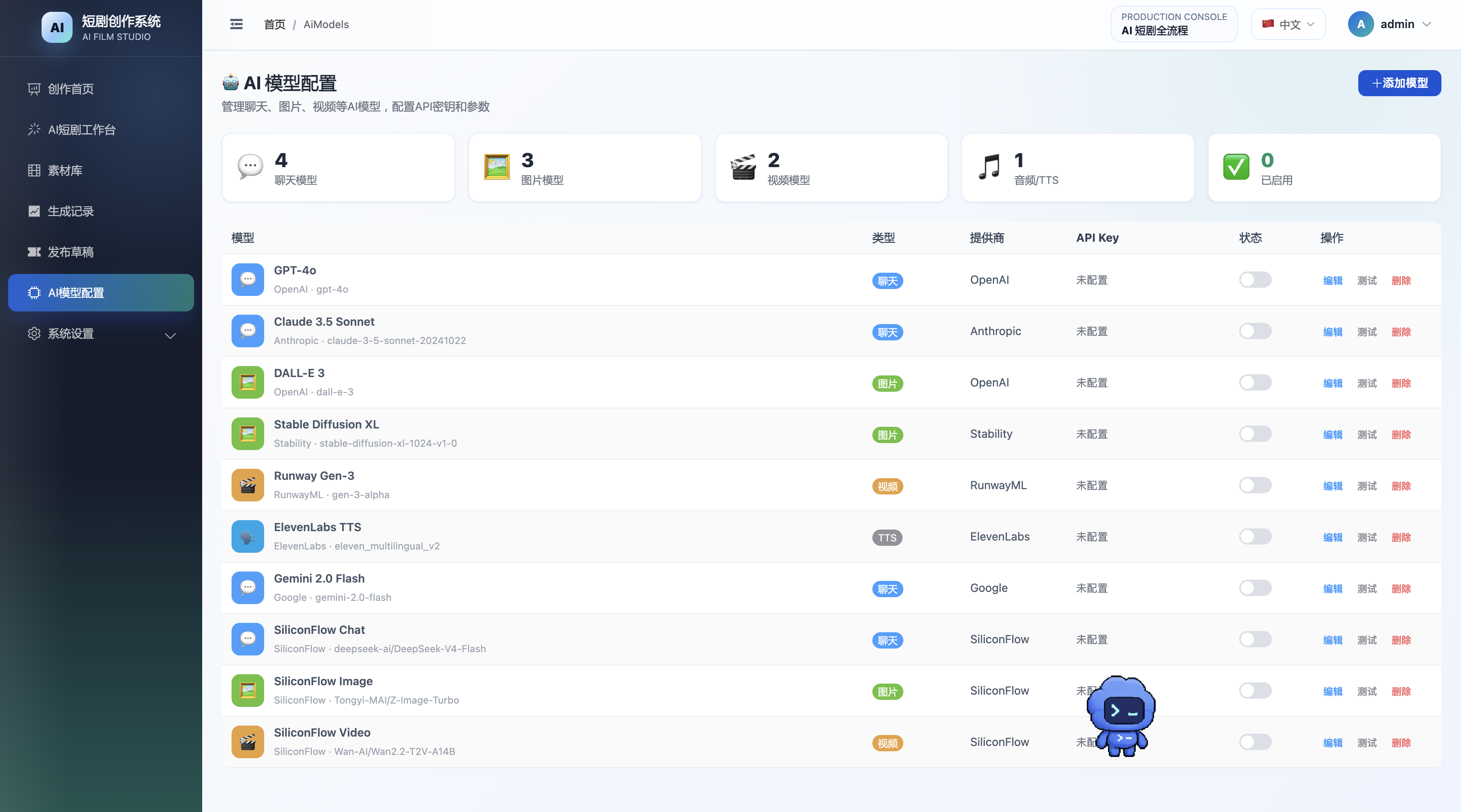Click the admin avatar circle
The image size is (1461, 812).
tap(1361, 24)
